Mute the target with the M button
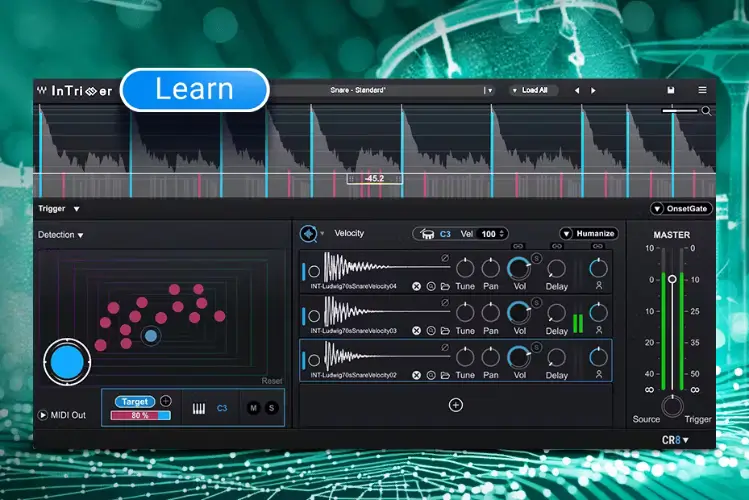This screenshot has height=500, width=749. (253, 408)
